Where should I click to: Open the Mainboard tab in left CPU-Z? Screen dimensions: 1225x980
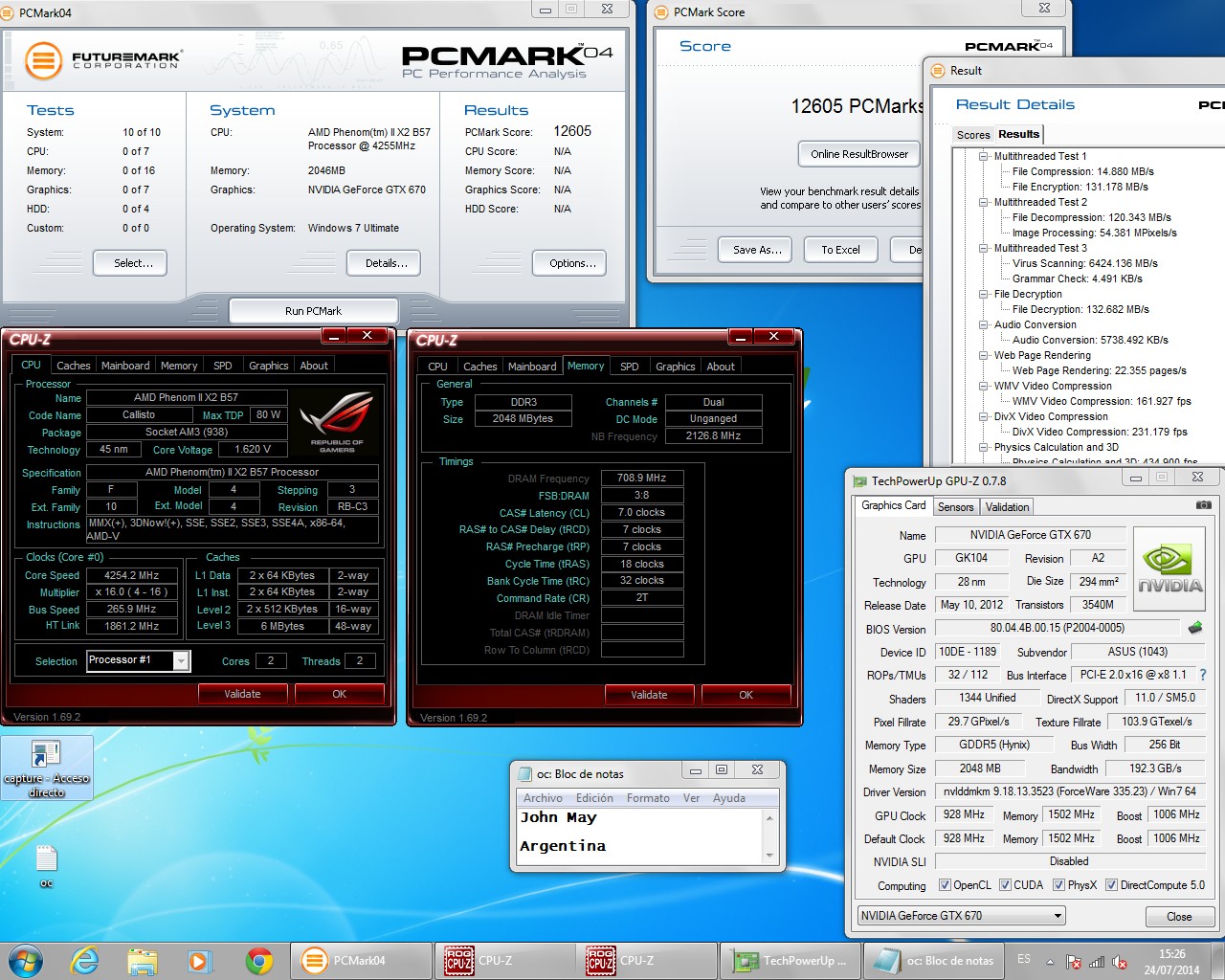[125, 366]
